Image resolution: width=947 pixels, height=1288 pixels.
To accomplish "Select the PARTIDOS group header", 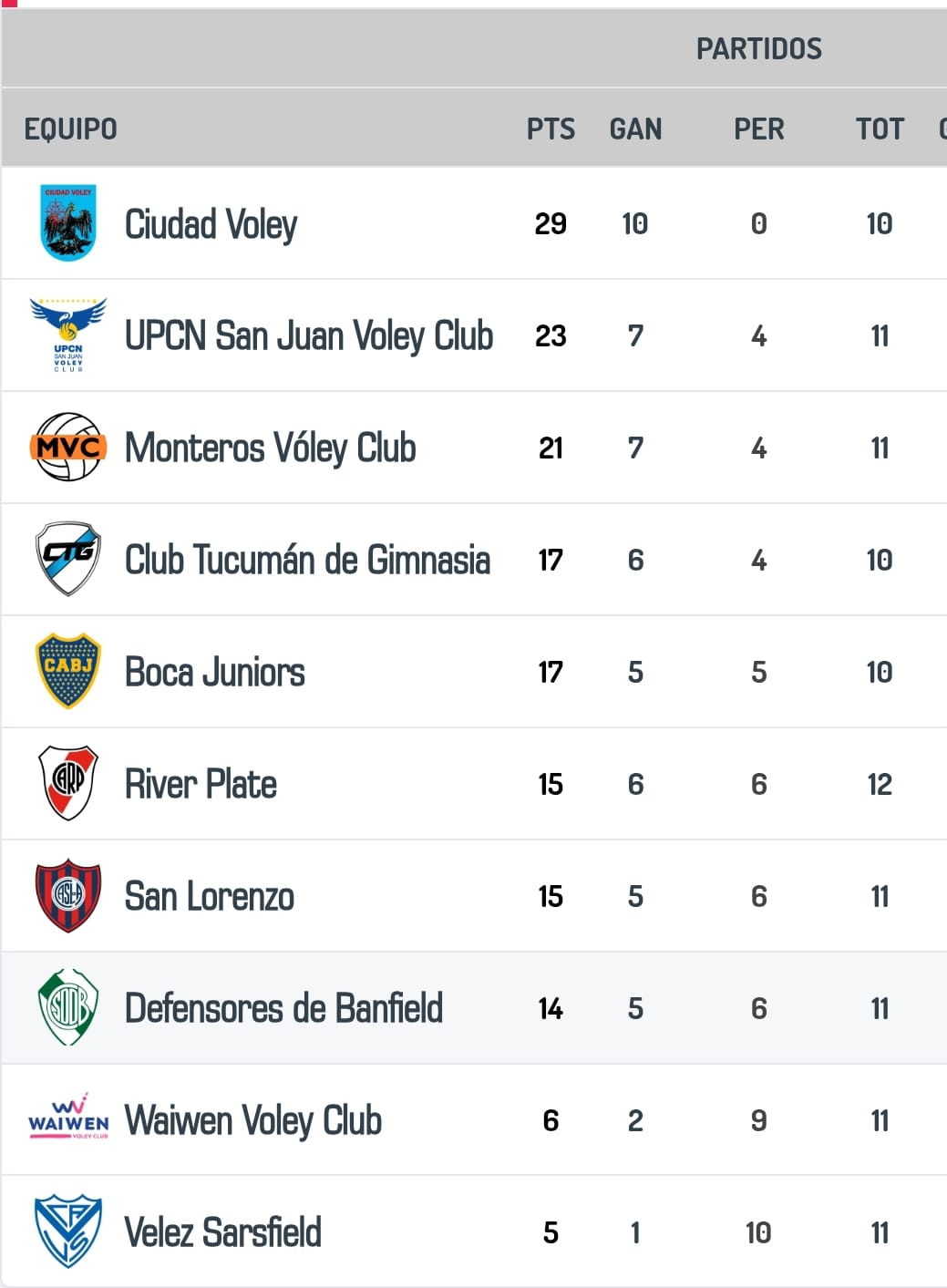I will [x=758, y=49].
